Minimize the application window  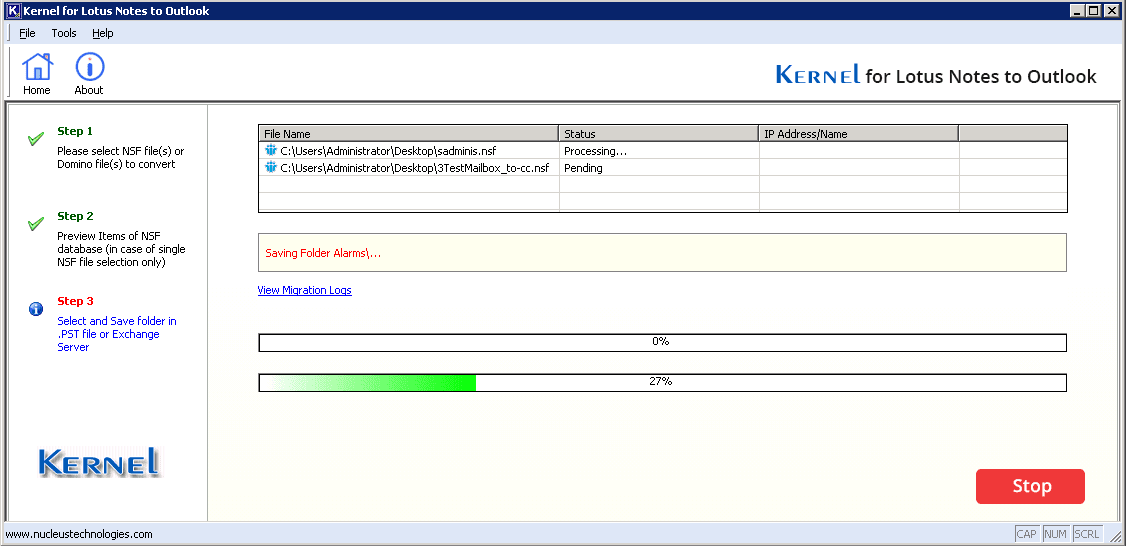[1077, 11]
